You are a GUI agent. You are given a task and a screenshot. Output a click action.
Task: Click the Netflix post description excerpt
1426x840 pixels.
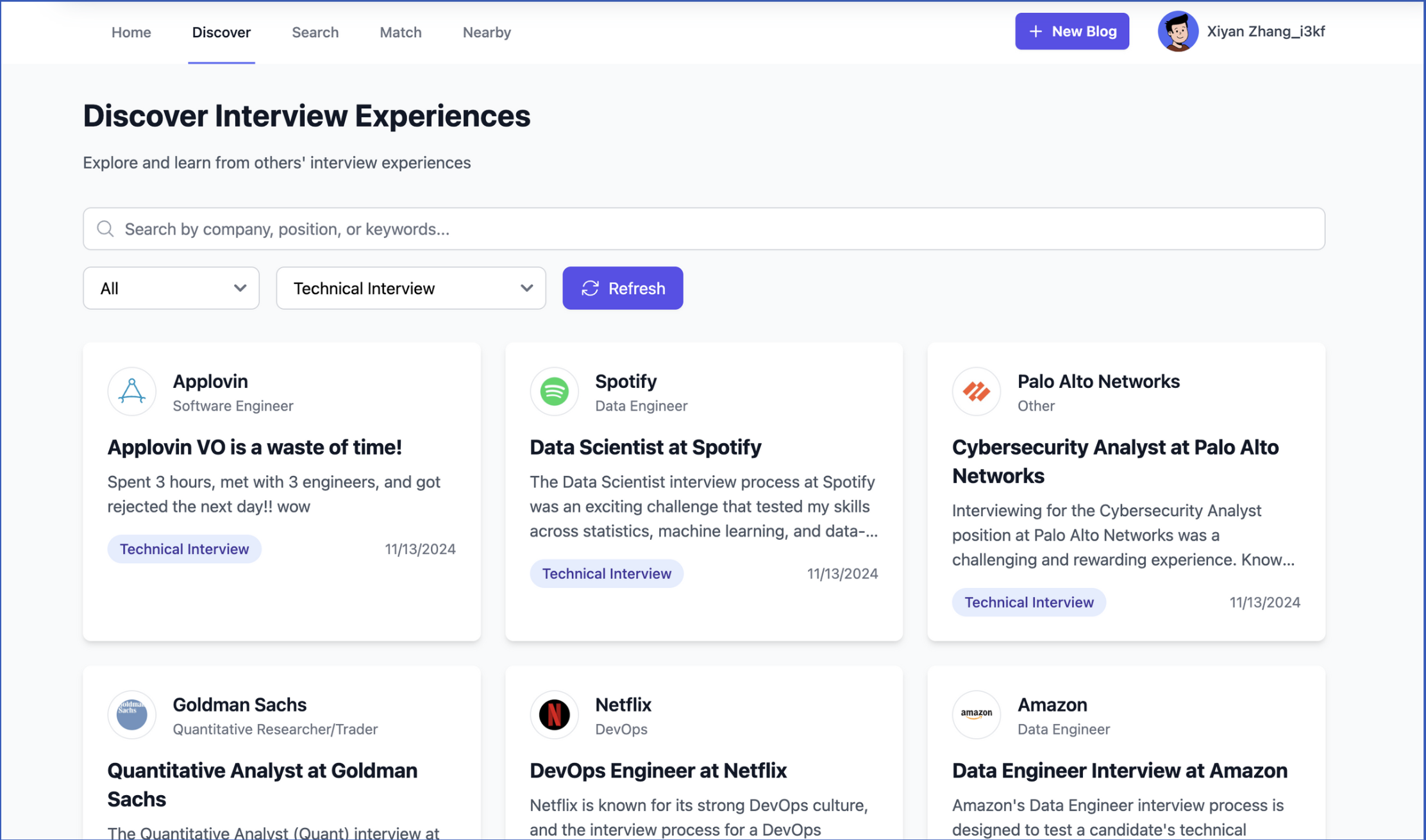699,817
